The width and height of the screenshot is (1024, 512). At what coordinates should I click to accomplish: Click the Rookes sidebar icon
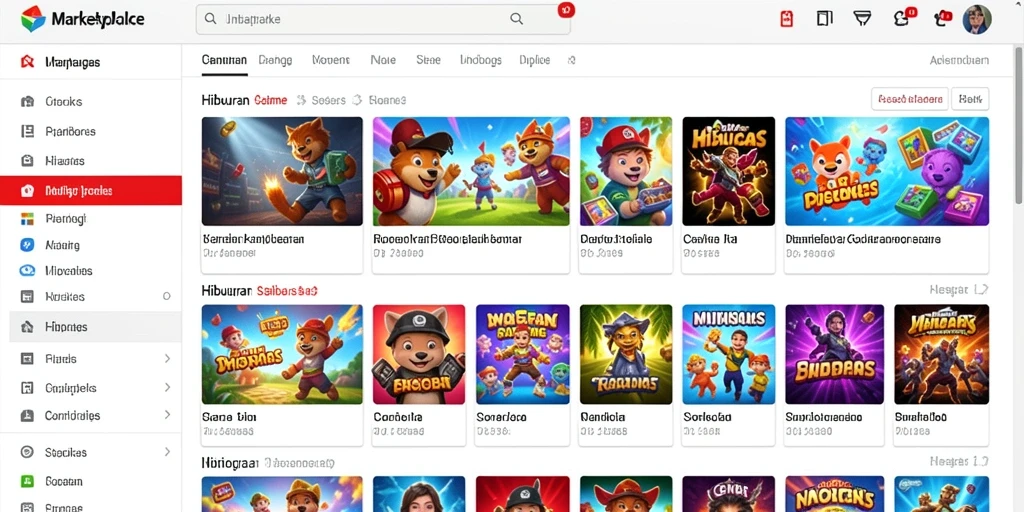pos(27,296)
